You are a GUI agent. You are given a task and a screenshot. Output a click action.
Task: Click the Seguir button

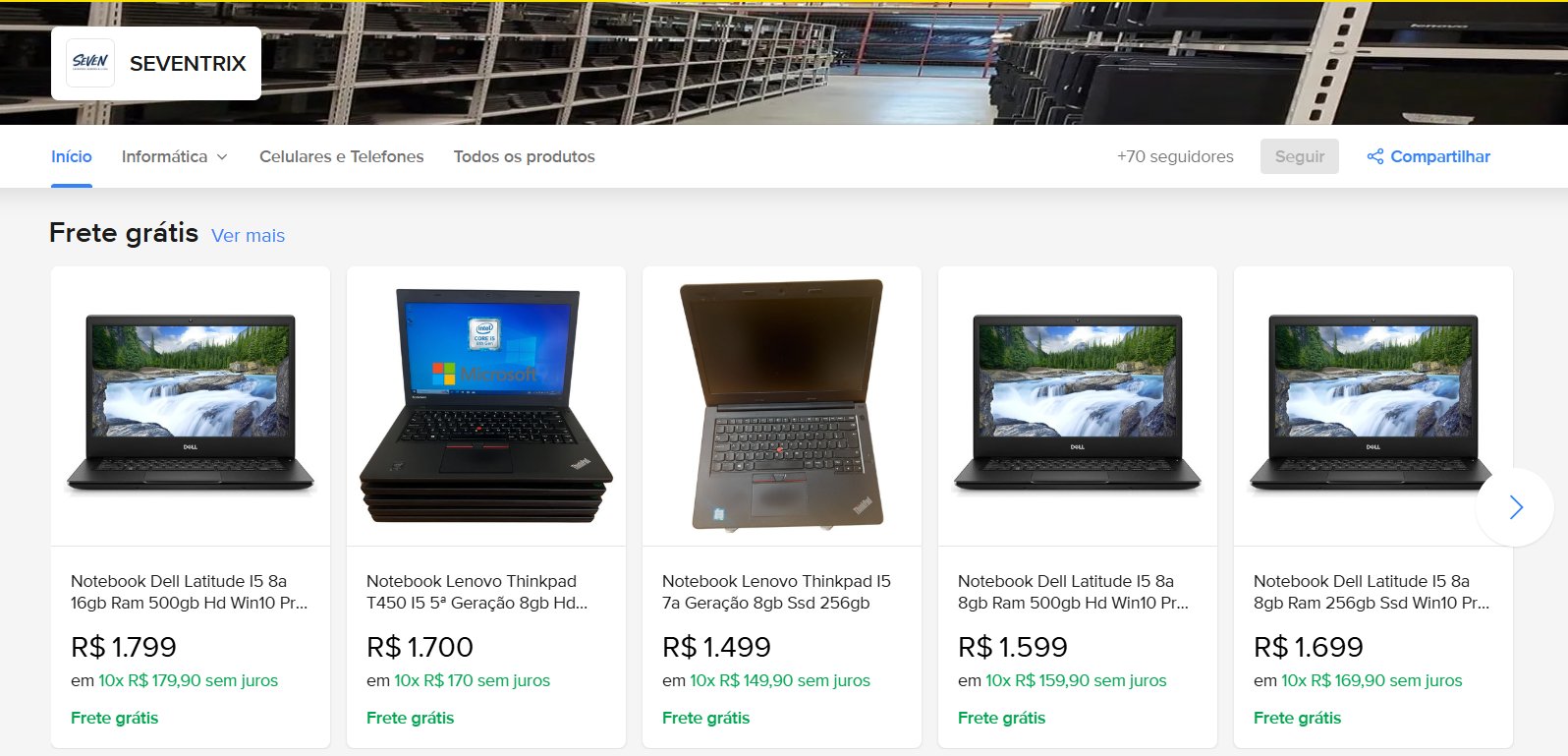1299,156
